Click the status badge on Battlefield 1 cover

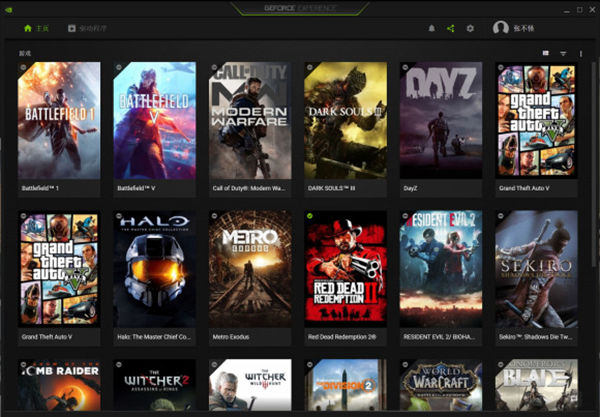pyautogui.click(x=23, y=67)
